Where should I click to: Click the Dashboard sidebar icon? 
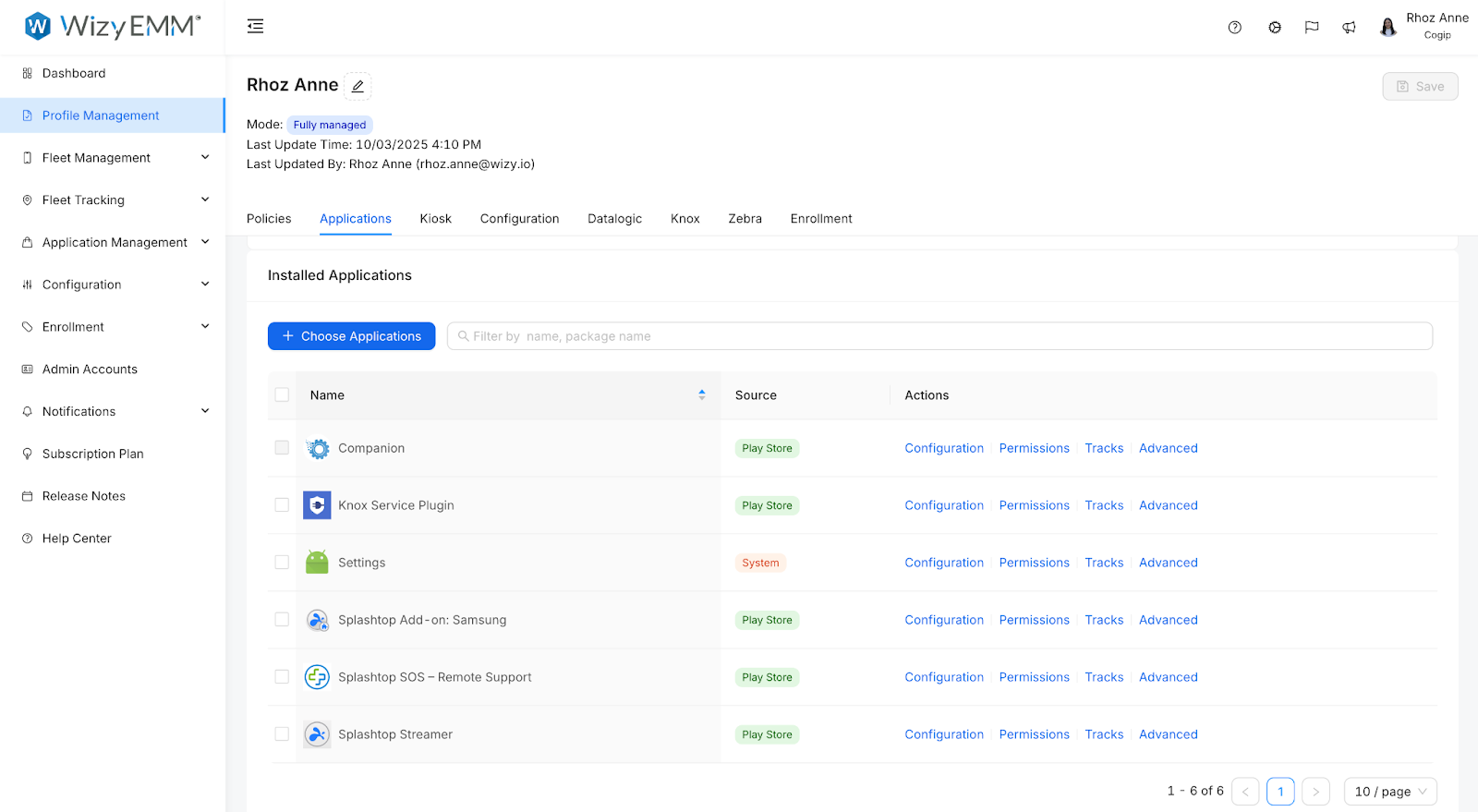27,73
